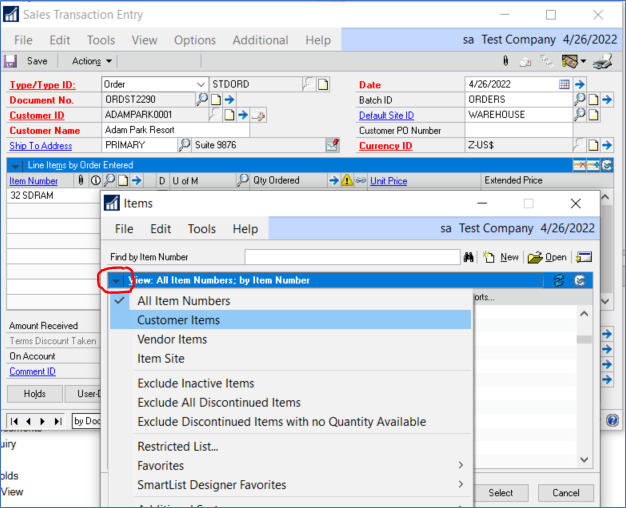The width and height of the screenshot is (626, 508).
Task: Click the refresh icon in Items view bar
Action: 559,280
